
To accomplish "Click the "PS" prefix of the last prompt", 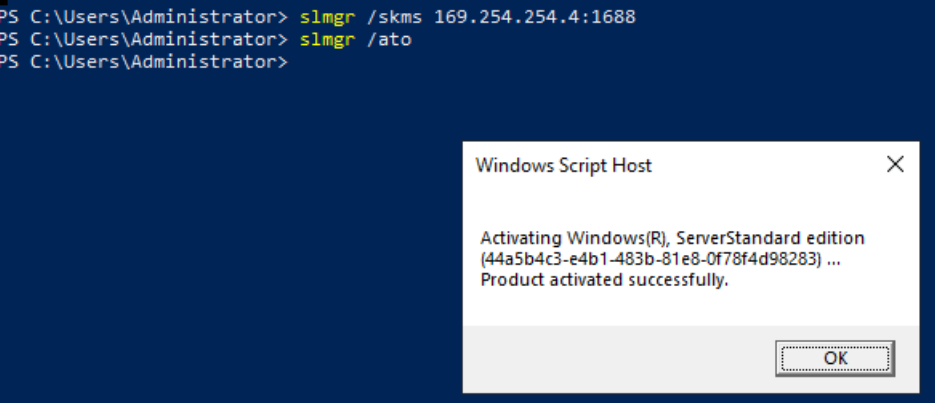I will pos(9,62).
